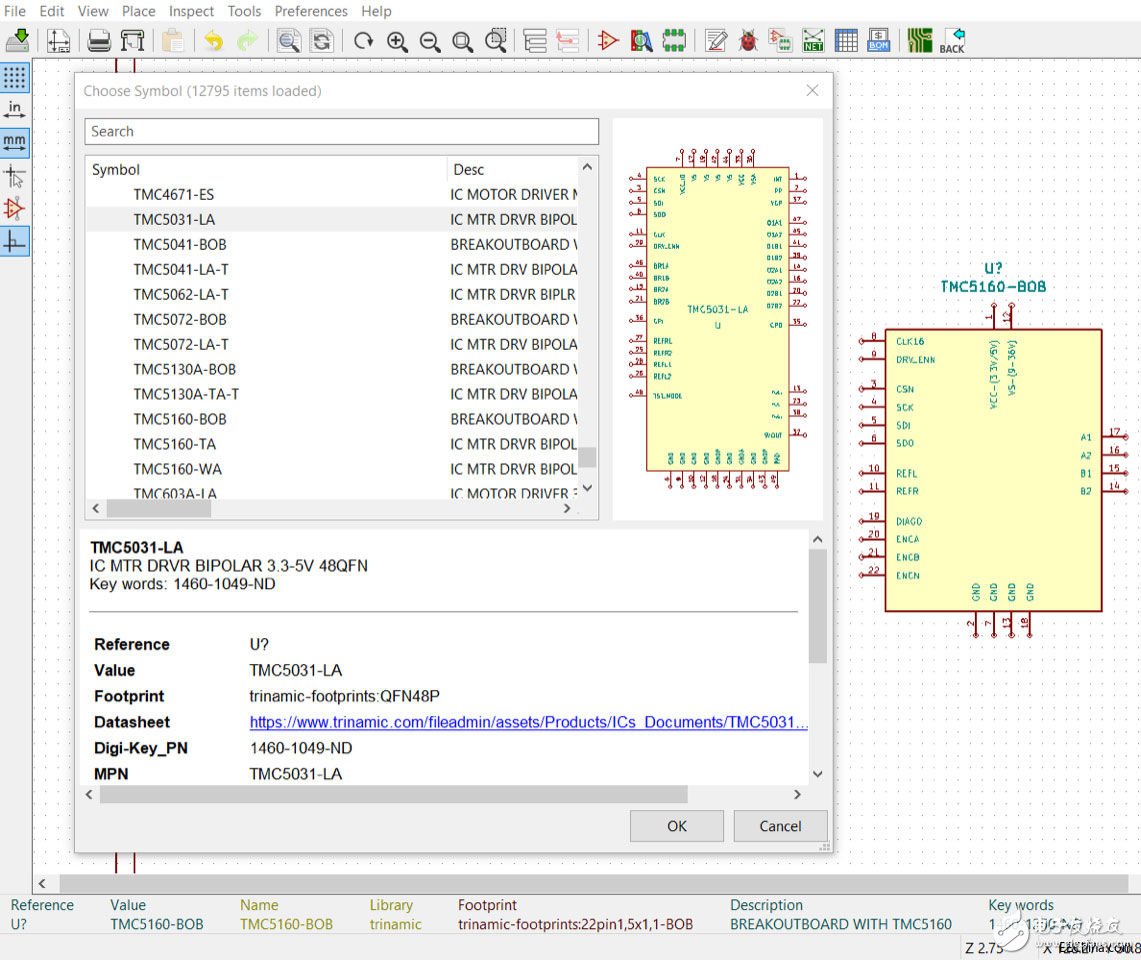This screenshot has width=1141, height=960.
Task: Open PCB layout editor icon
Action: 919,41
